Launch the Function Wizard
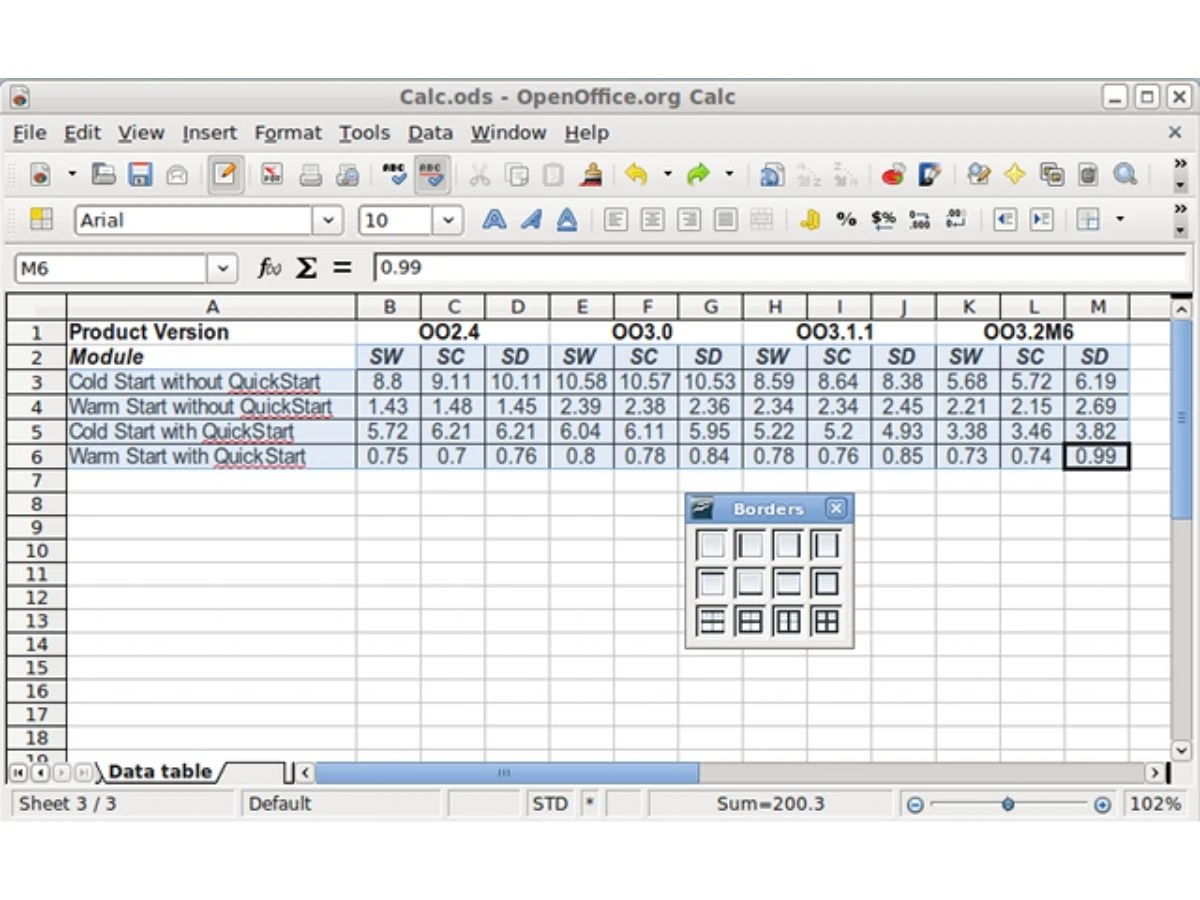This screenshot has width=1200, height=900. pos(268,268)
